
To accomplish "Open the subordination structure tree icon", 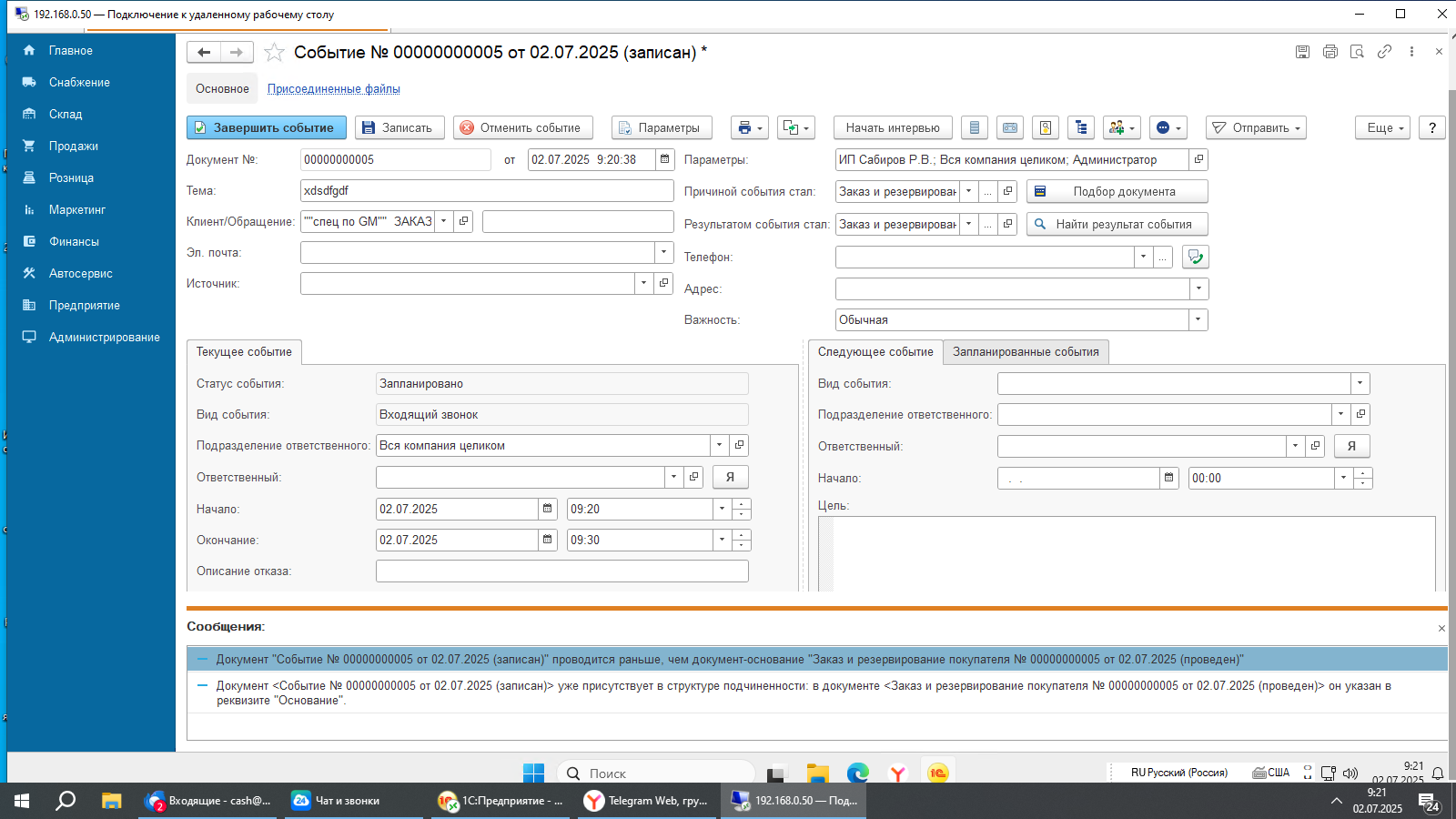I will [x=1081, y=127].
